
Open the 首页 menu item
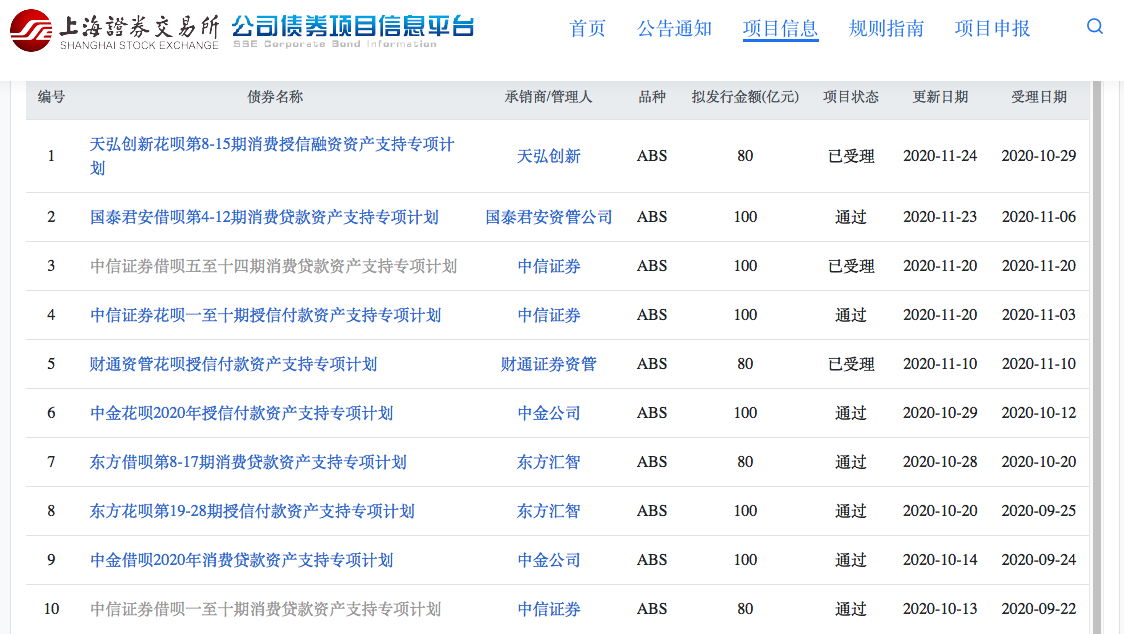(x=587, y=28)
